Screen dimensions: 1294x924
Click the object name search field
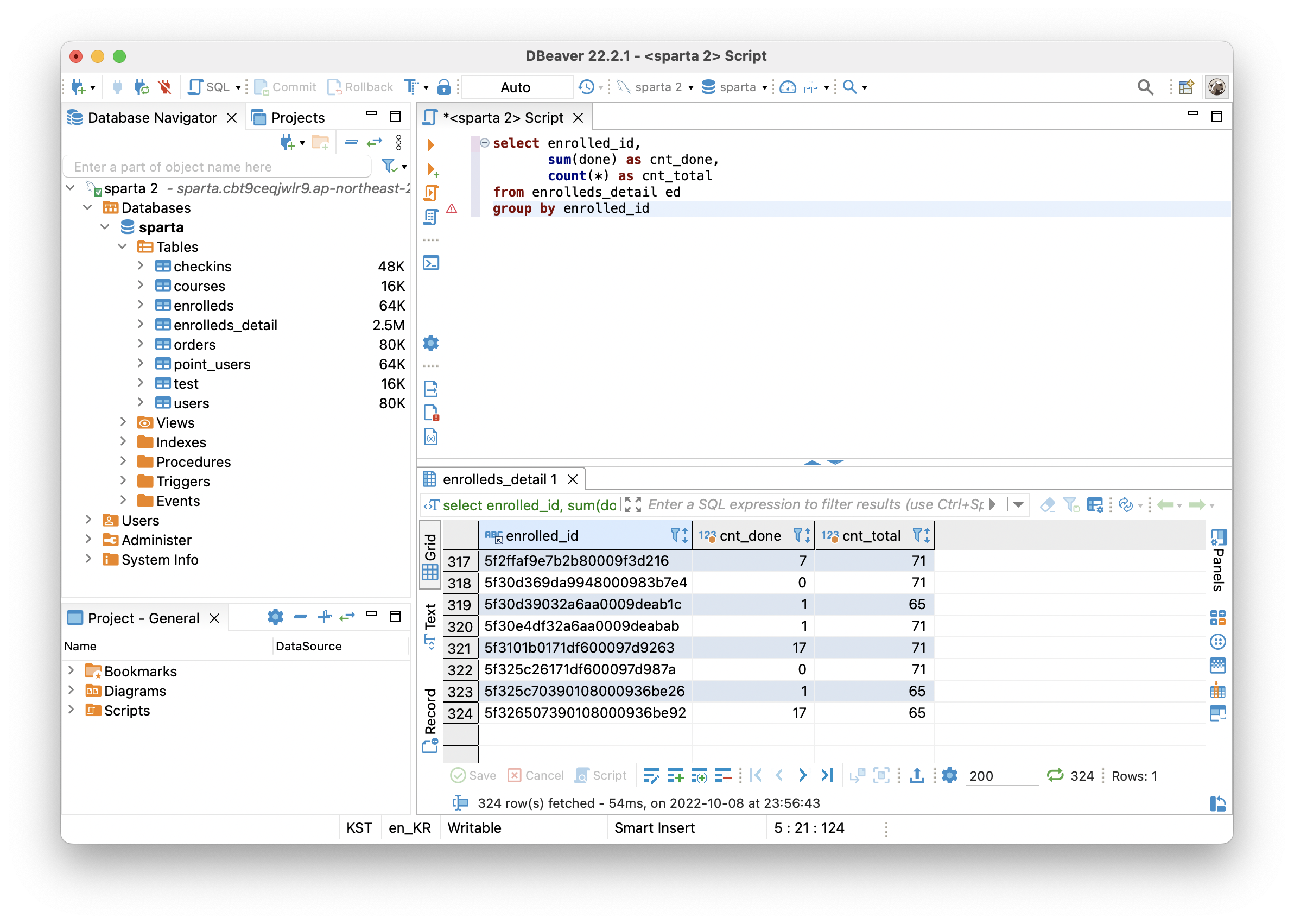(217, 167)
